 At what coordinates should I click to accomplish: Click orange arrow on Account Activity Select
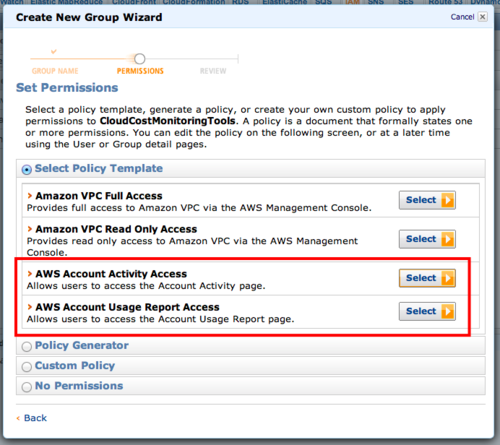coord(448,278)
